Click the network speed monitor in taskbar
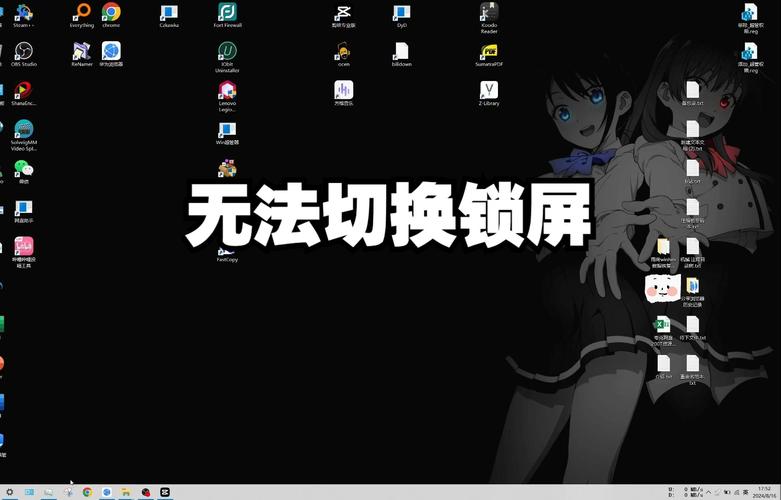 point(685,492)
